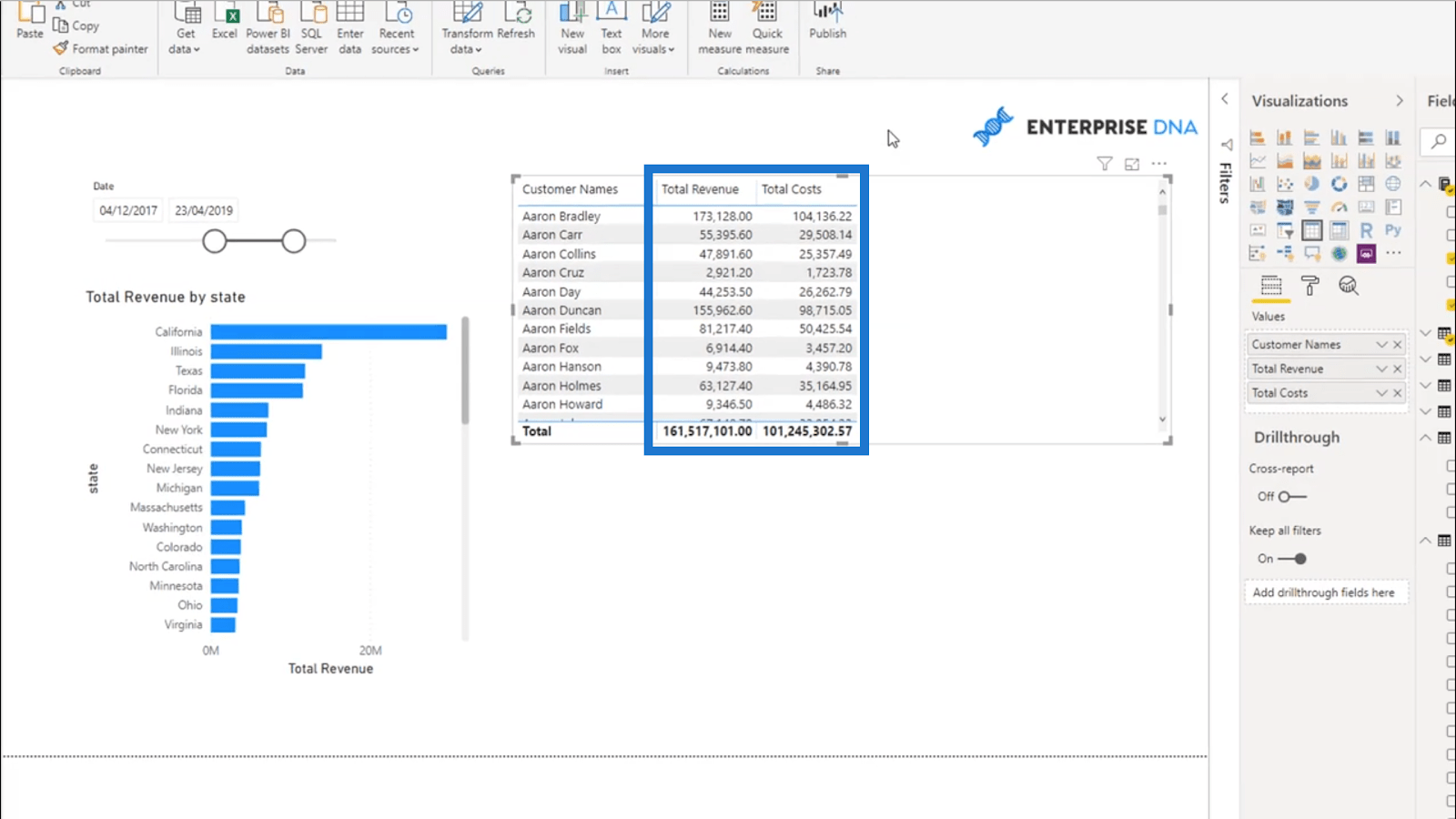
Task: Open More visuals dropdown in ribbon
Action: point(654,28)
